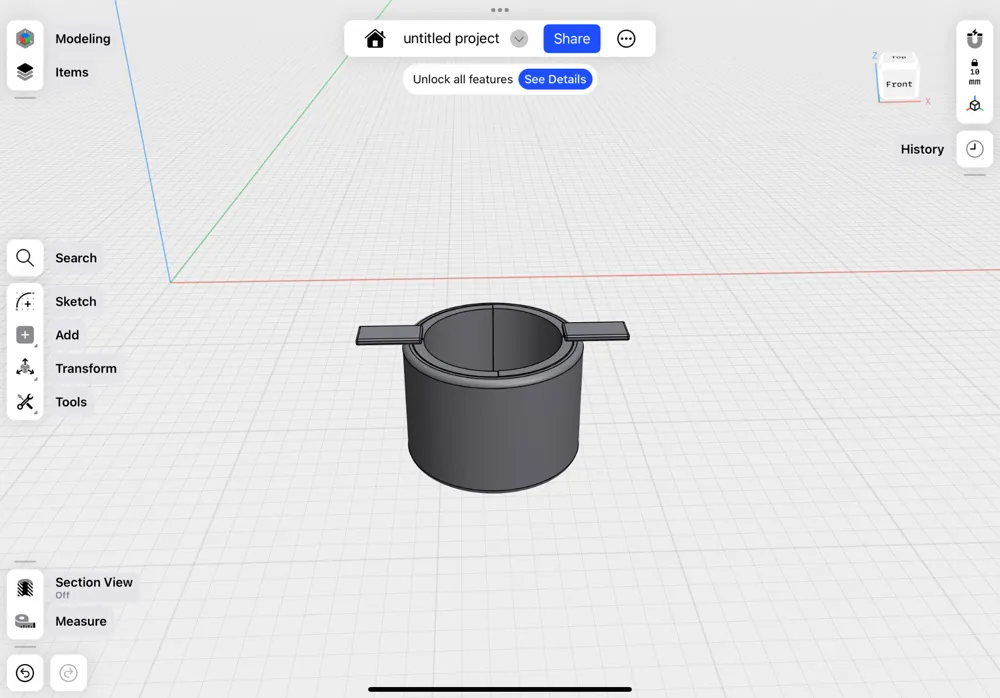The width and height of the screenshot is (1000, 698).
Task: Click the Transform label
Action: 86,368
